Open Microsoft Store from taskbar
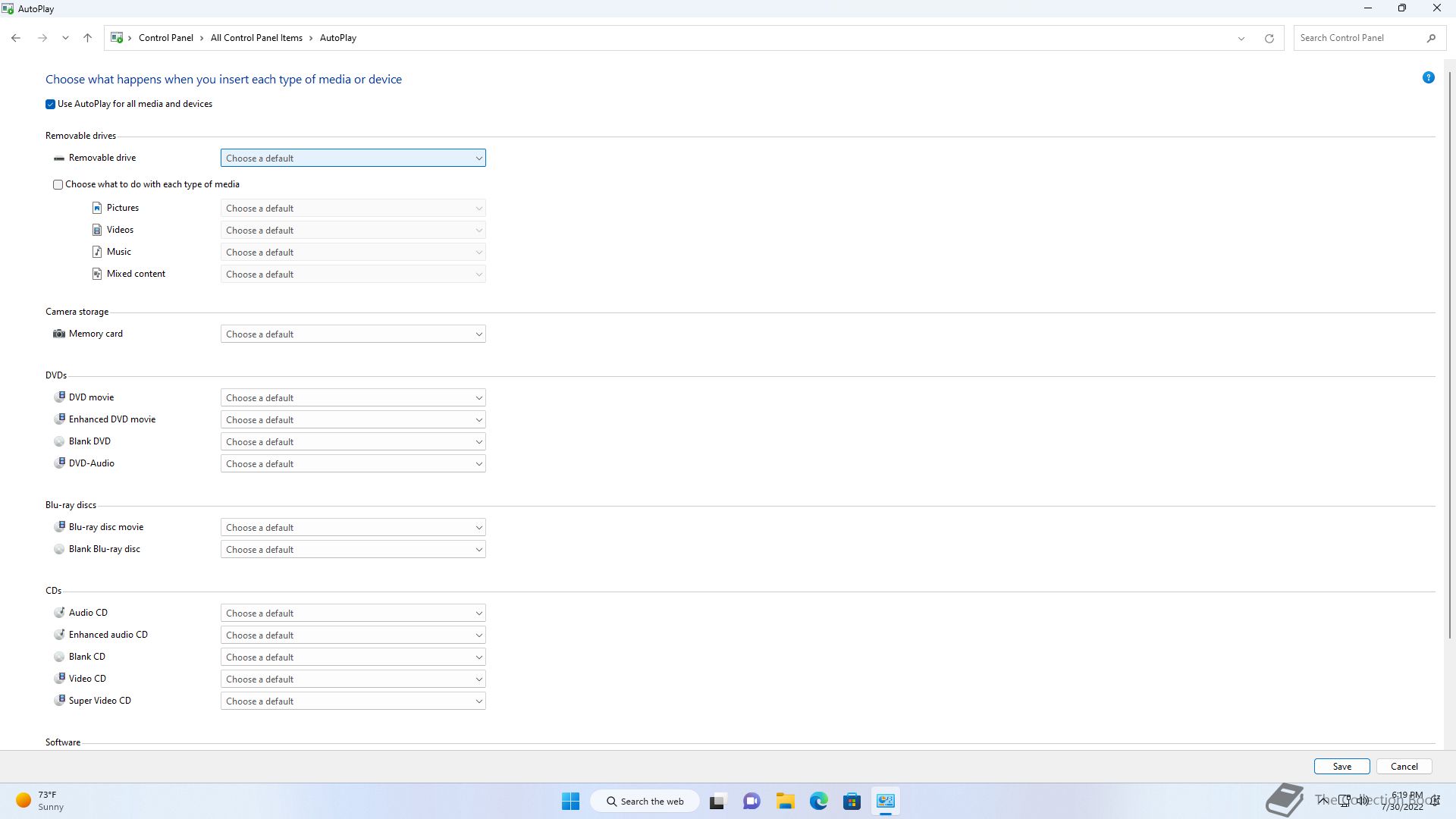This screenshot has width=1456, height=819. pos(852,802)
